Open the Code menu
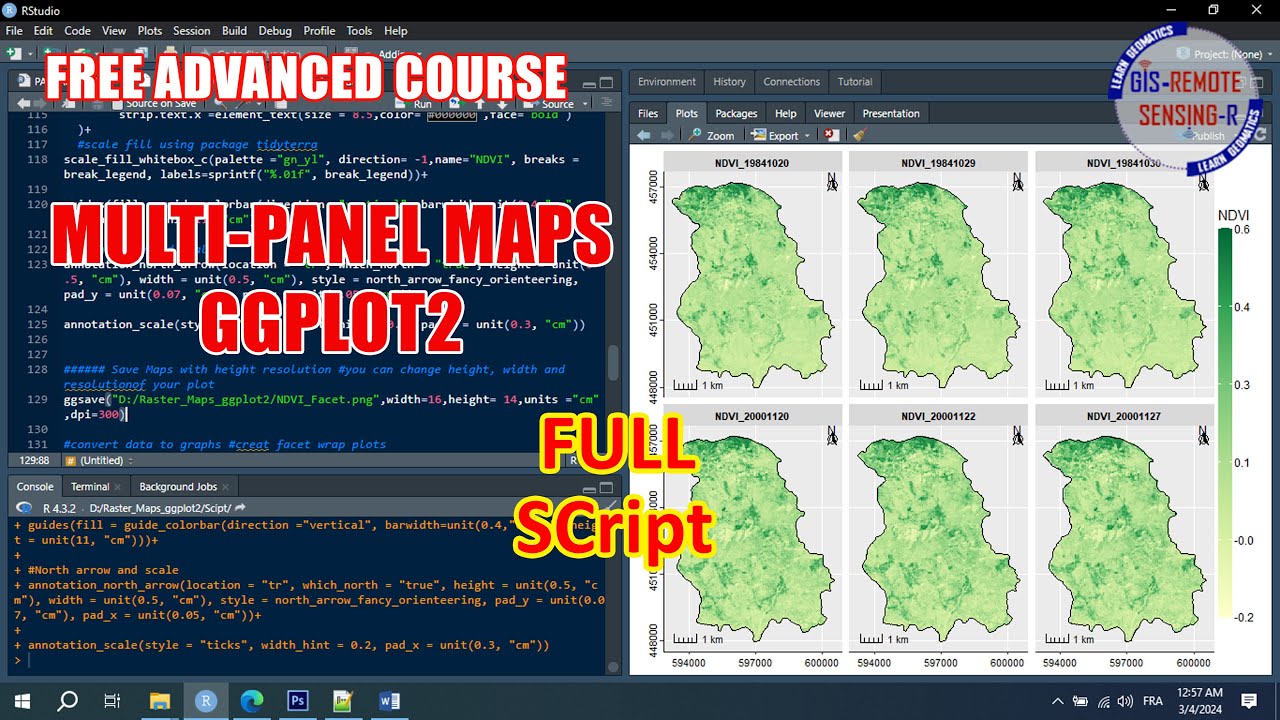 coord(77,31)
